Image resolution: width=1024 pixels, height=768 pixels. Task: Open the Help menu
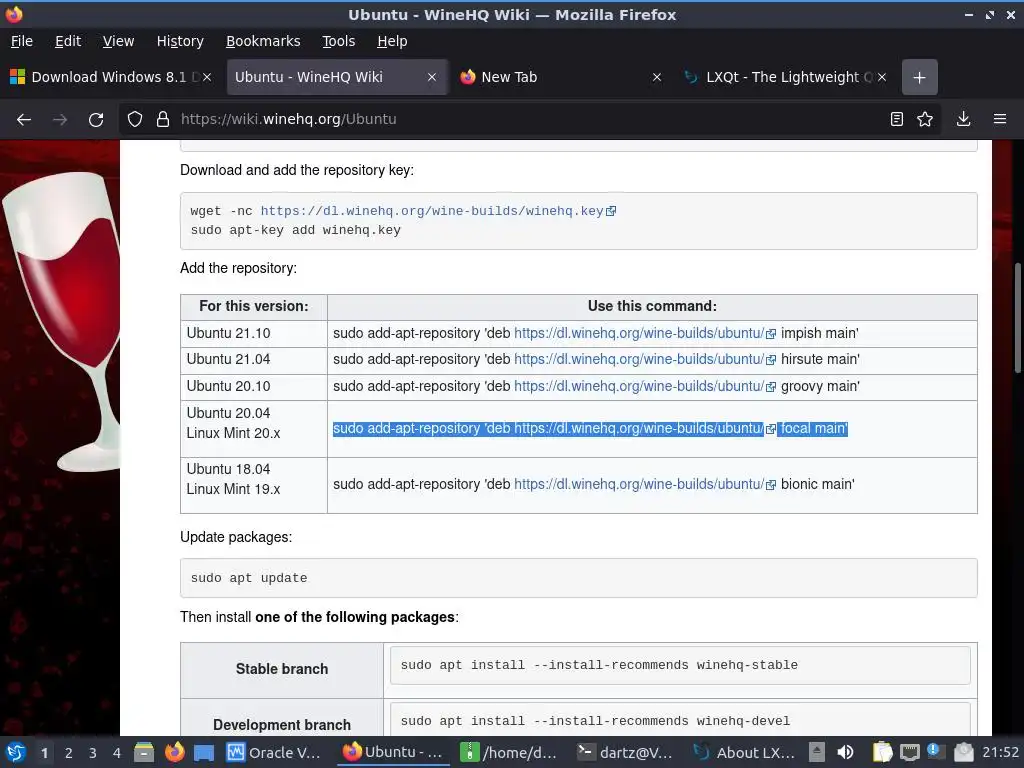click(392, 41)
